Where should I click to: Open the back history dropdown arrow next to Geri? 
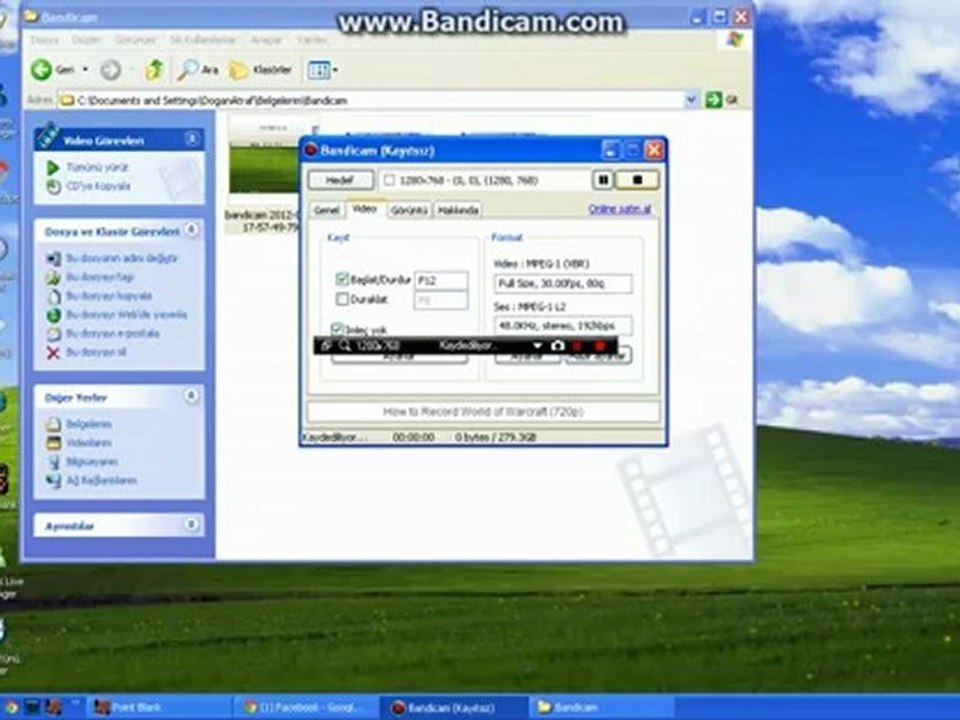[86, 70]
